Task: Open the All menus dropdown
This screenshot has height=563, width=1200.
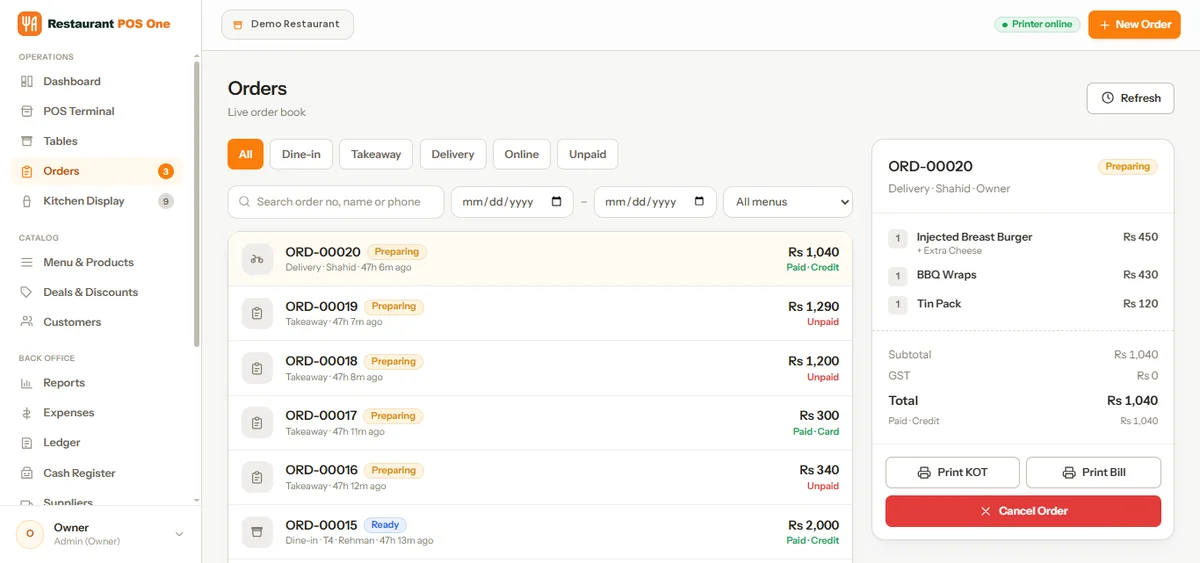Action: (x=788, y=201)
